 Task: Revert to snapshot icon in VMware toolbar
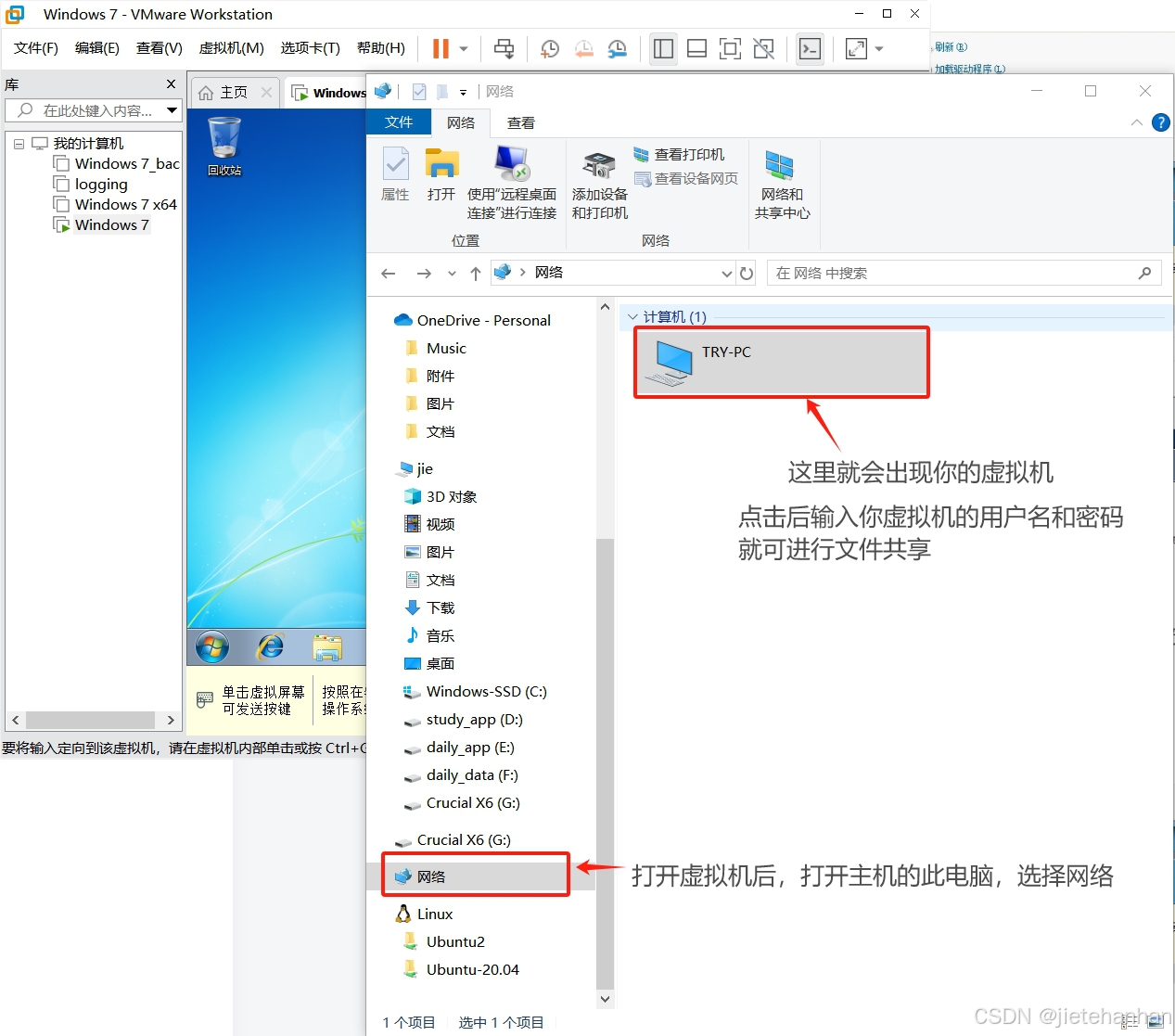pyautogui.click(x=583, y=48)
